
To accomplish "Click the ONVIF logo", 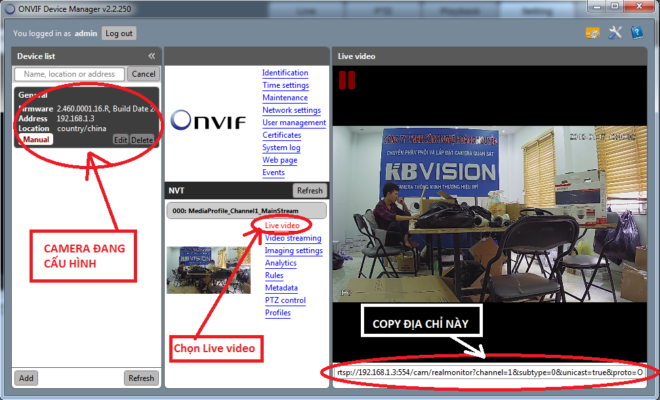I will tap(208, 120).
